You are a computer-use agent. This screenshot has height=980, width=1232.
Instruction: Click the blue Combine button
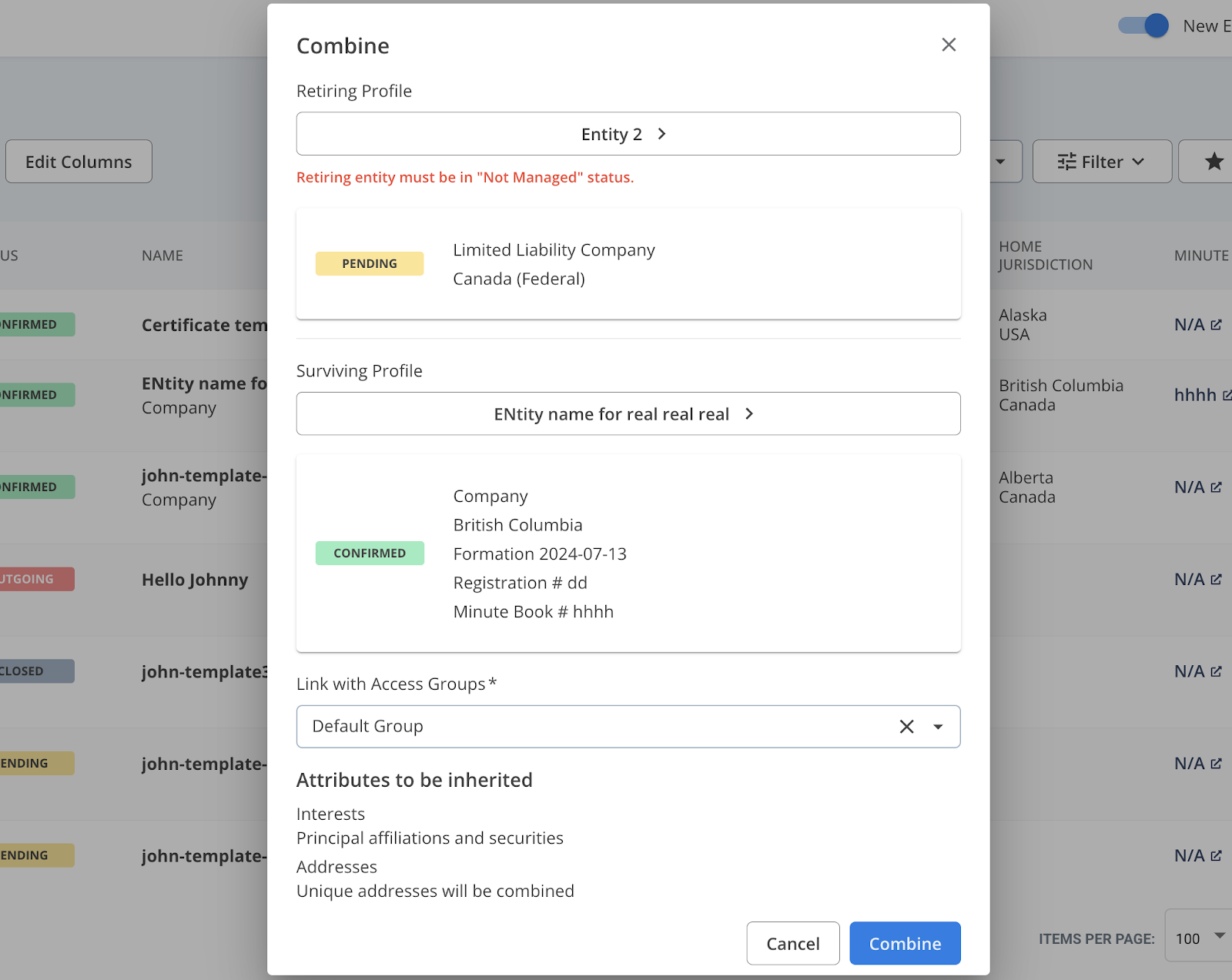tap(905, 943)
